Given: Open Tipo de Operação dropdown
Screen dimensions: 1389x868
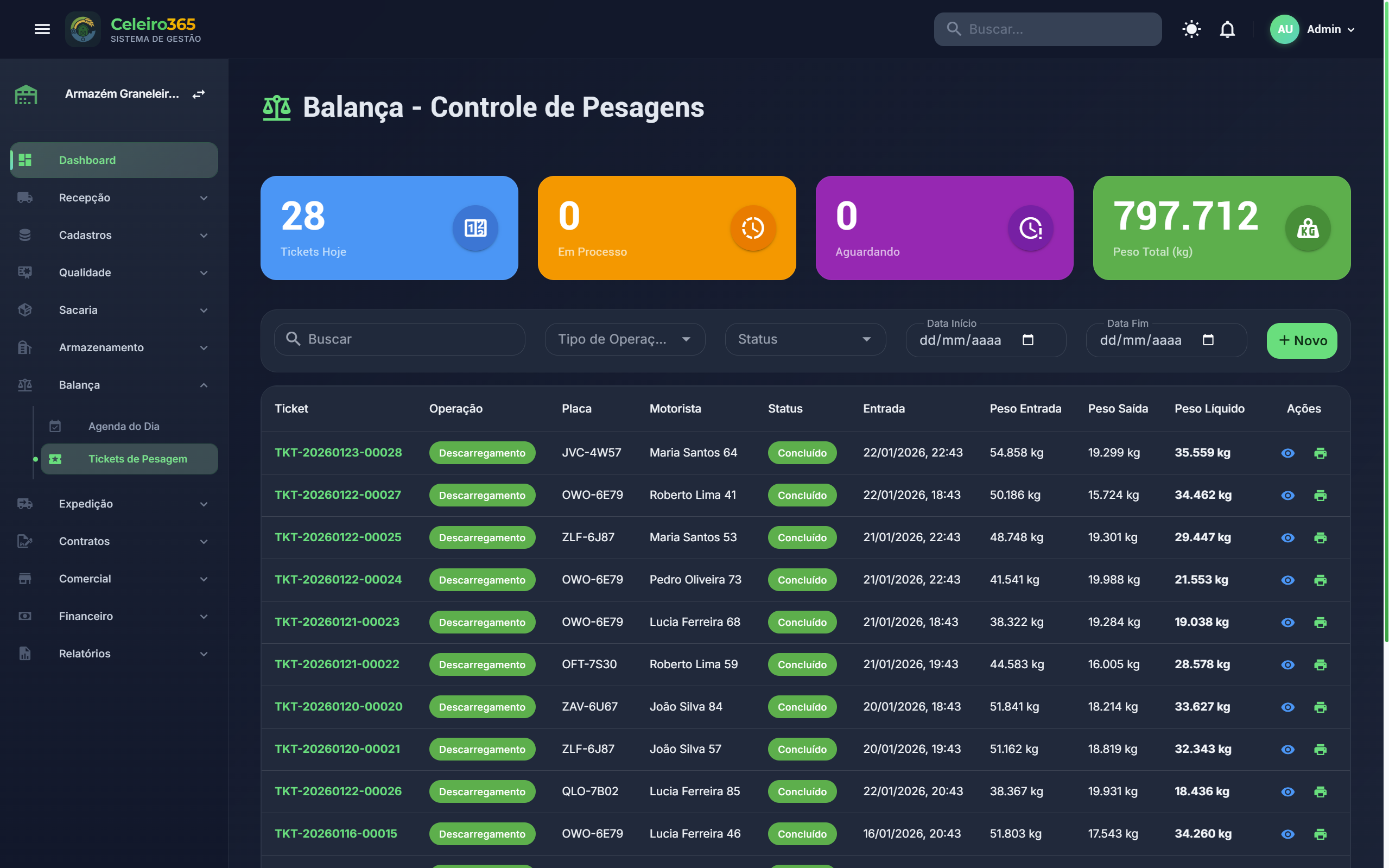Looking at the screenshot, I should pyautogui.click(x=624, y=339).
